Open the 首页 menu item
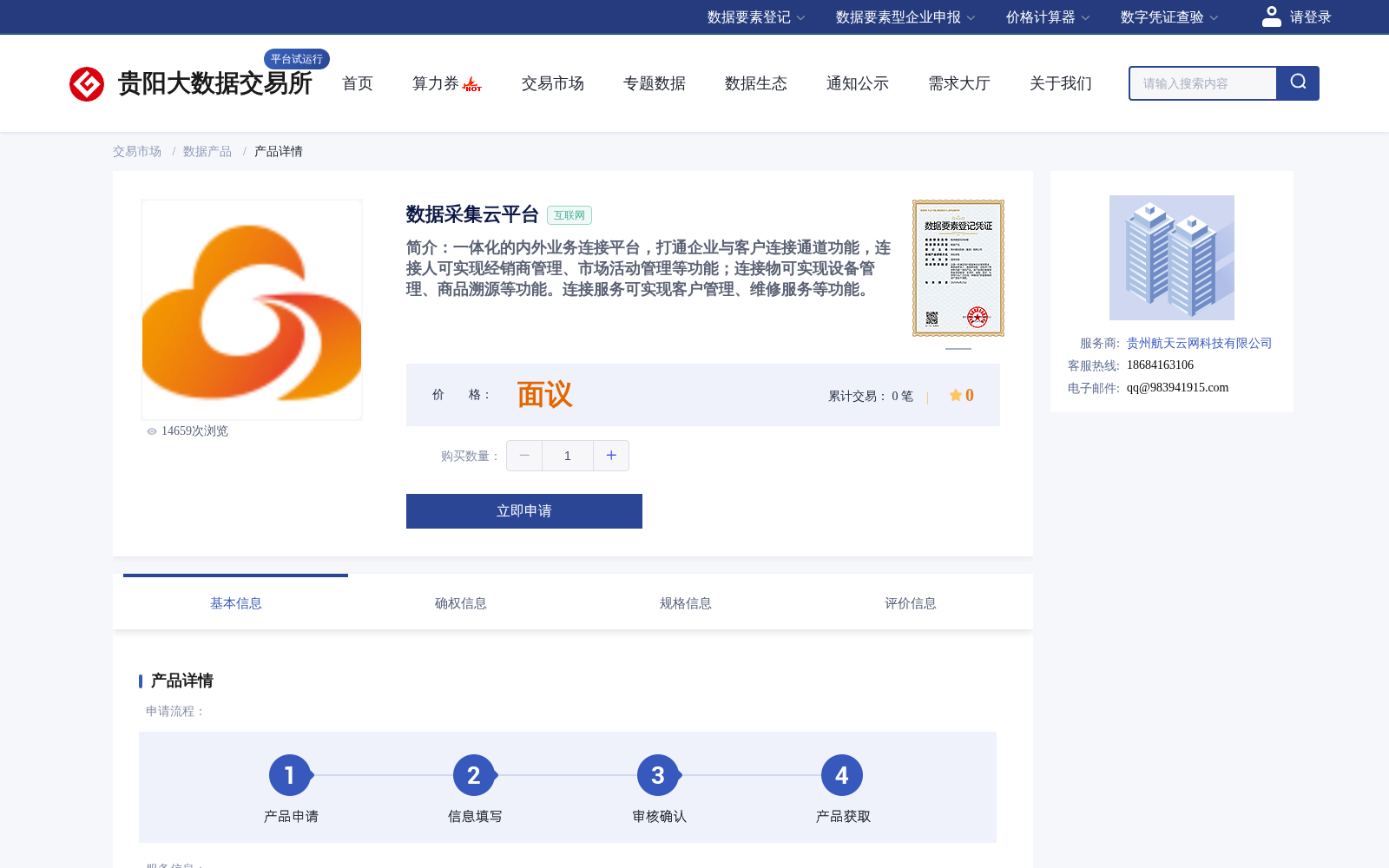 coord(358,83)
